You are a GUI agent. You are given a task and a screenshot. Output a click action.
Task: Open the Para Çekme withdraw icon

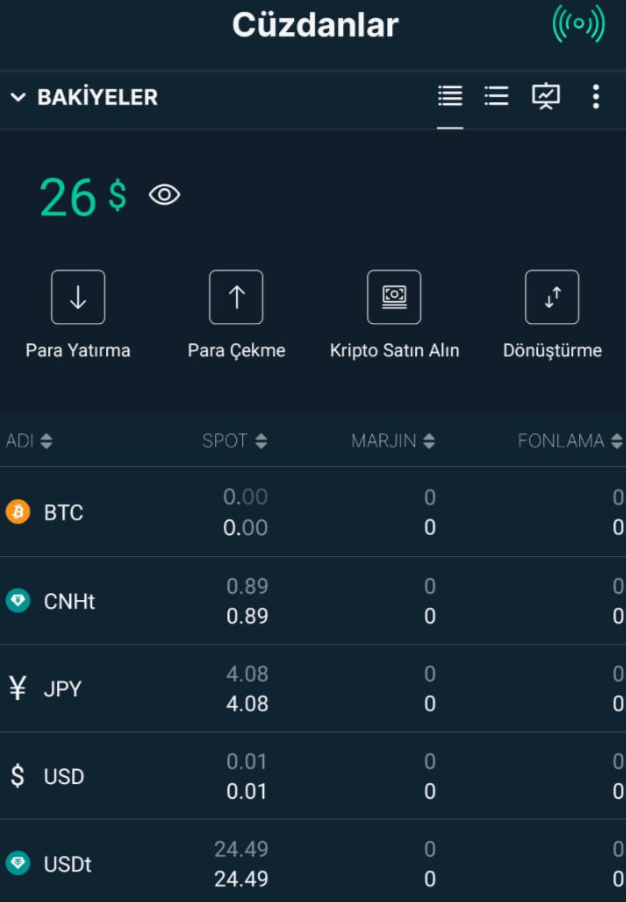coord(236,297)
